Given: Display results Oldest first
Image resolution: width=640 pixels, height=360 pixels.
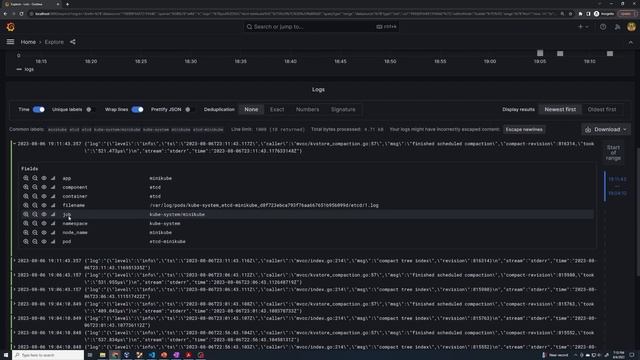Looking at the screenshot, I should coord(602,109).
